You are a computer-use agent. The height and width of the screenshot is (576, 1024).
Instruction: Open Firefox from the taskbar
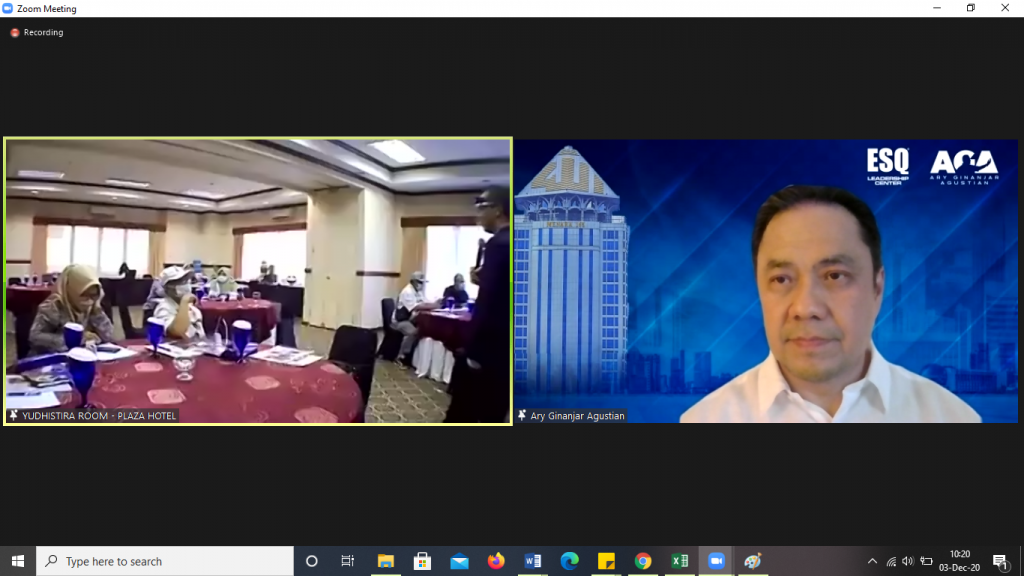pyautogui.click(x=496, y=561)
